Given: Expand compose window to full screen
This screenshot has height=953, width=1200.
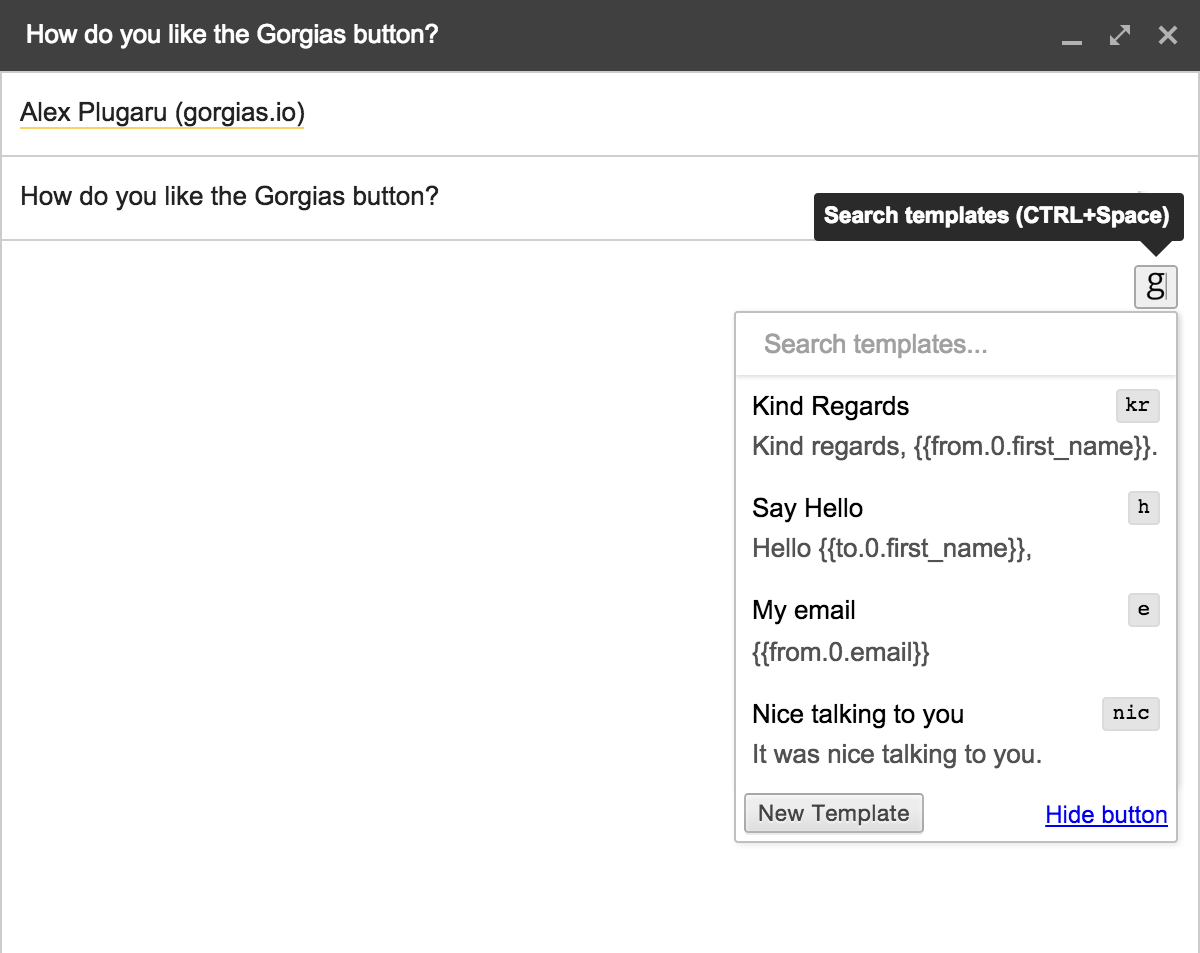Looking at the screenshot, I should (x=1120, y=36).
